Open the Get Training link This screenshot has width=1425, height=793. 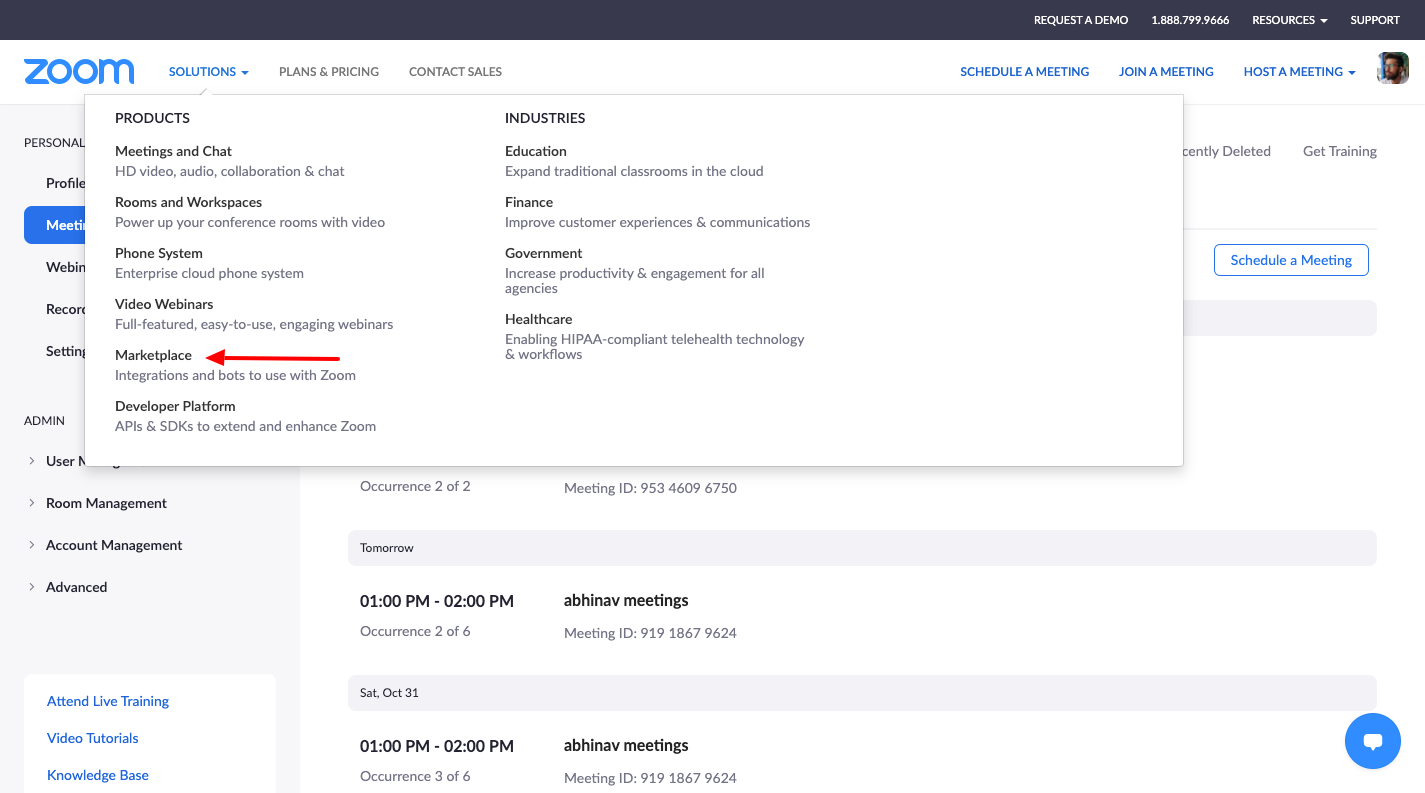[x=1340, y=151]
